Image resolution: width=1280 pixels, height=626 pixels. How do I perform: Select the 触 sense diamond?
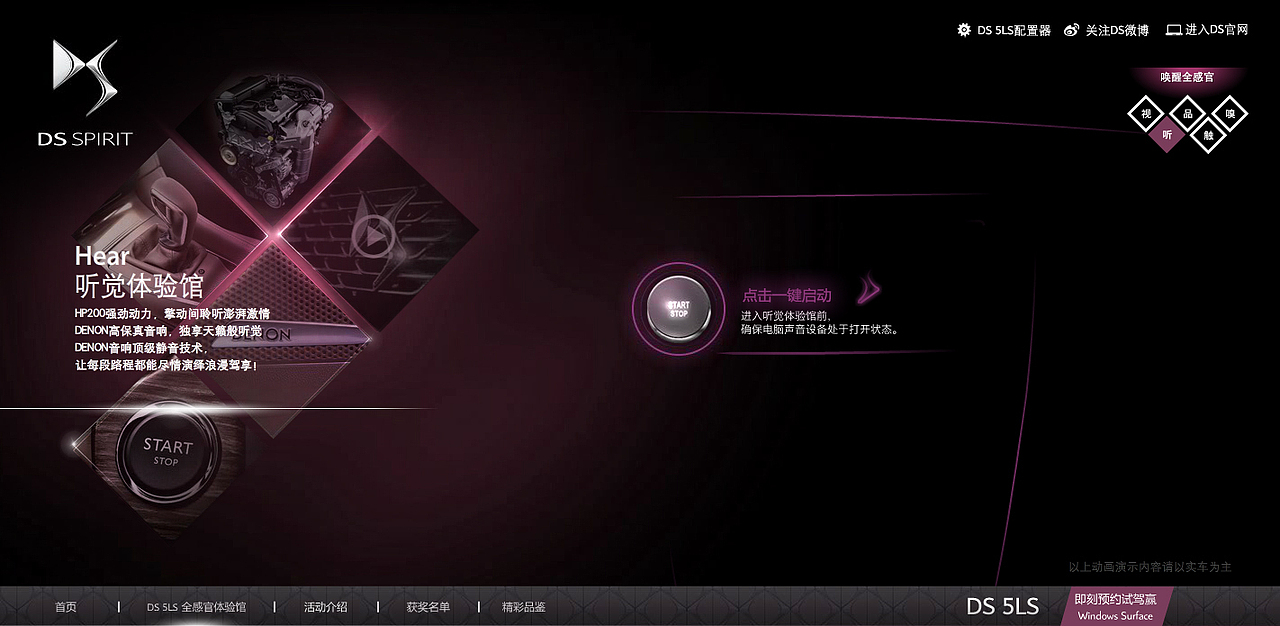tap(1209, 134)
